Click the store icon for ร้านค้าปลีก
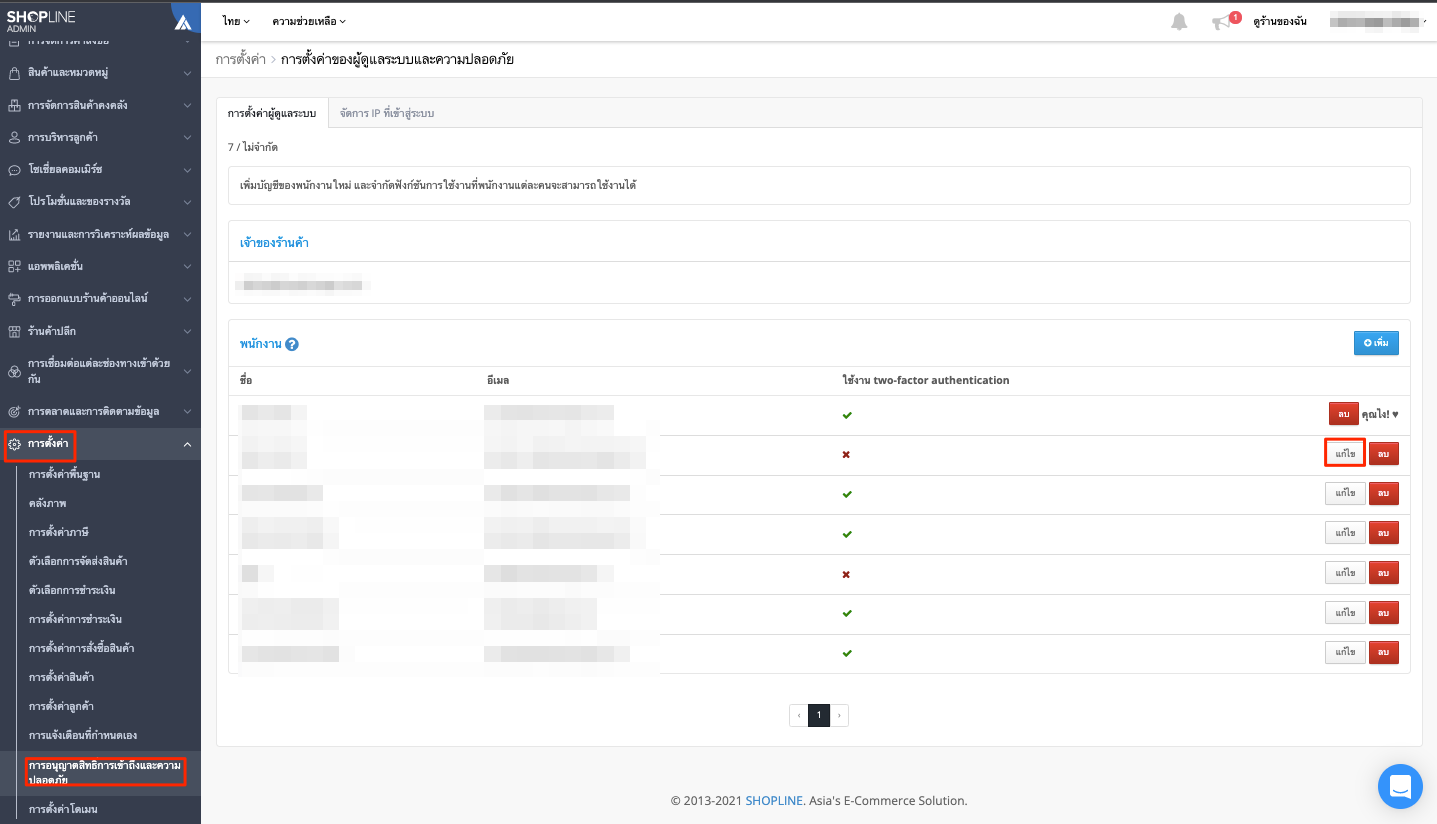Image resolution: width=1437 pixels, height=824 pixels. coord(14,331)
